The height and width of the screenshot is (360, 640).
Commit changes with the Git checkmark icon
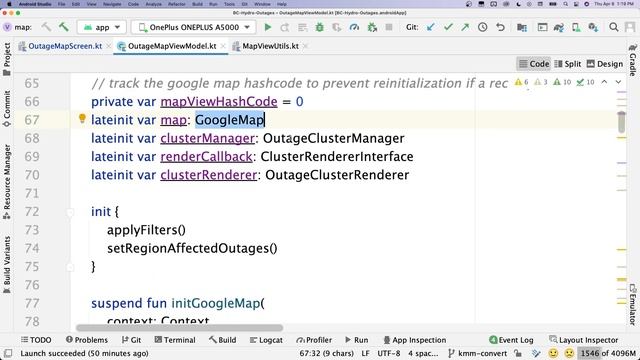(448, 27)
